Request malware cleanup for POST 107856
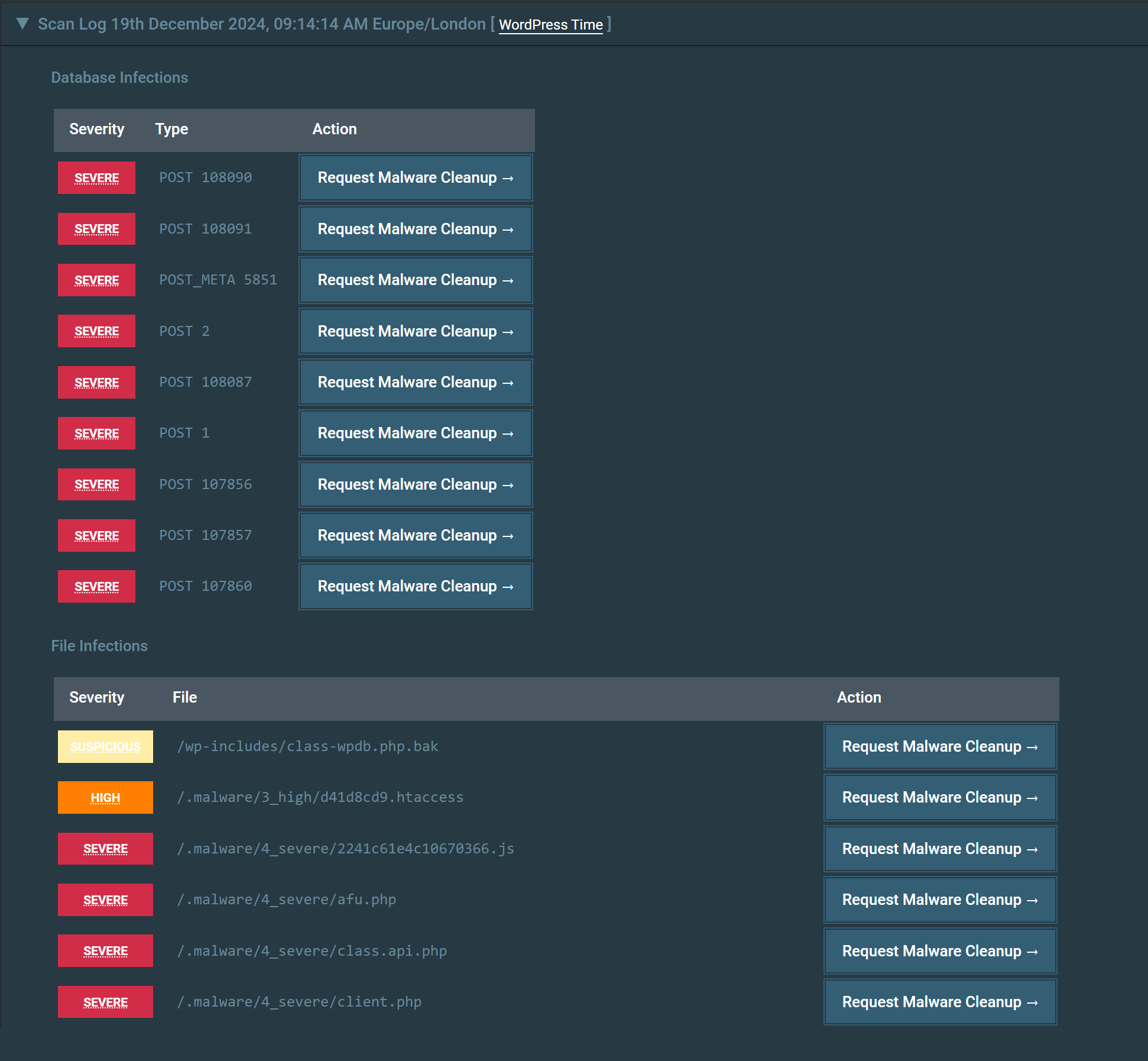The width and height of the screenshot is (1148, 1061). (416, 484)
